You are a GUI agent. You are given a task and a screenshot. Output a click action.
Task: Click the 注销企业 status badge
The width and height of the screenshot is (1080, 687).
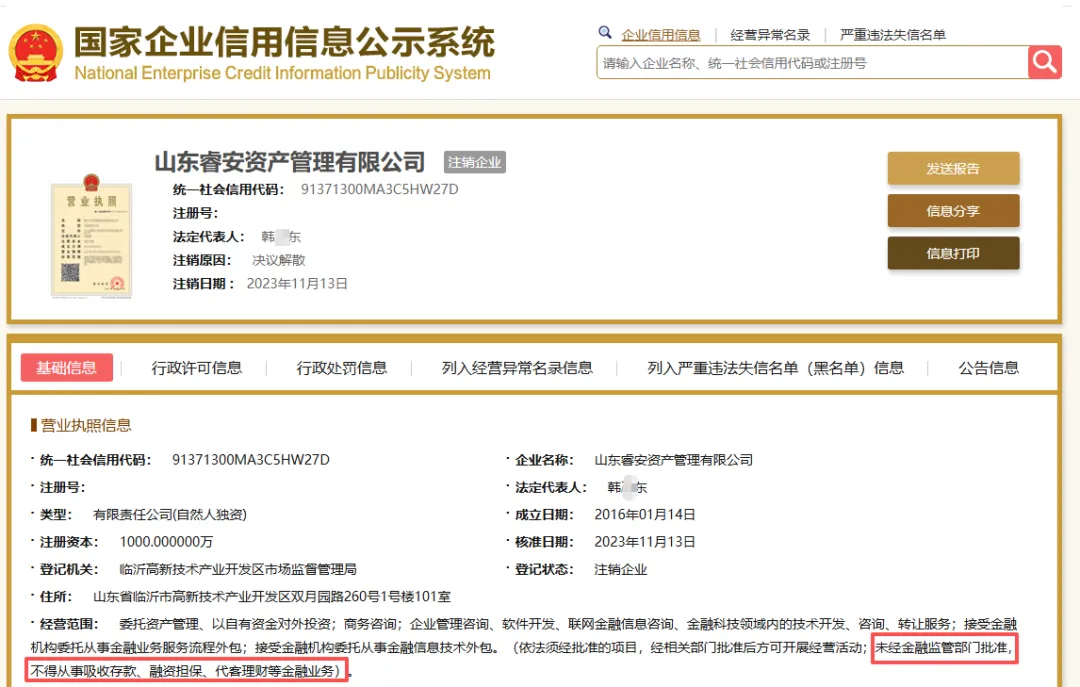coord(475,162)
